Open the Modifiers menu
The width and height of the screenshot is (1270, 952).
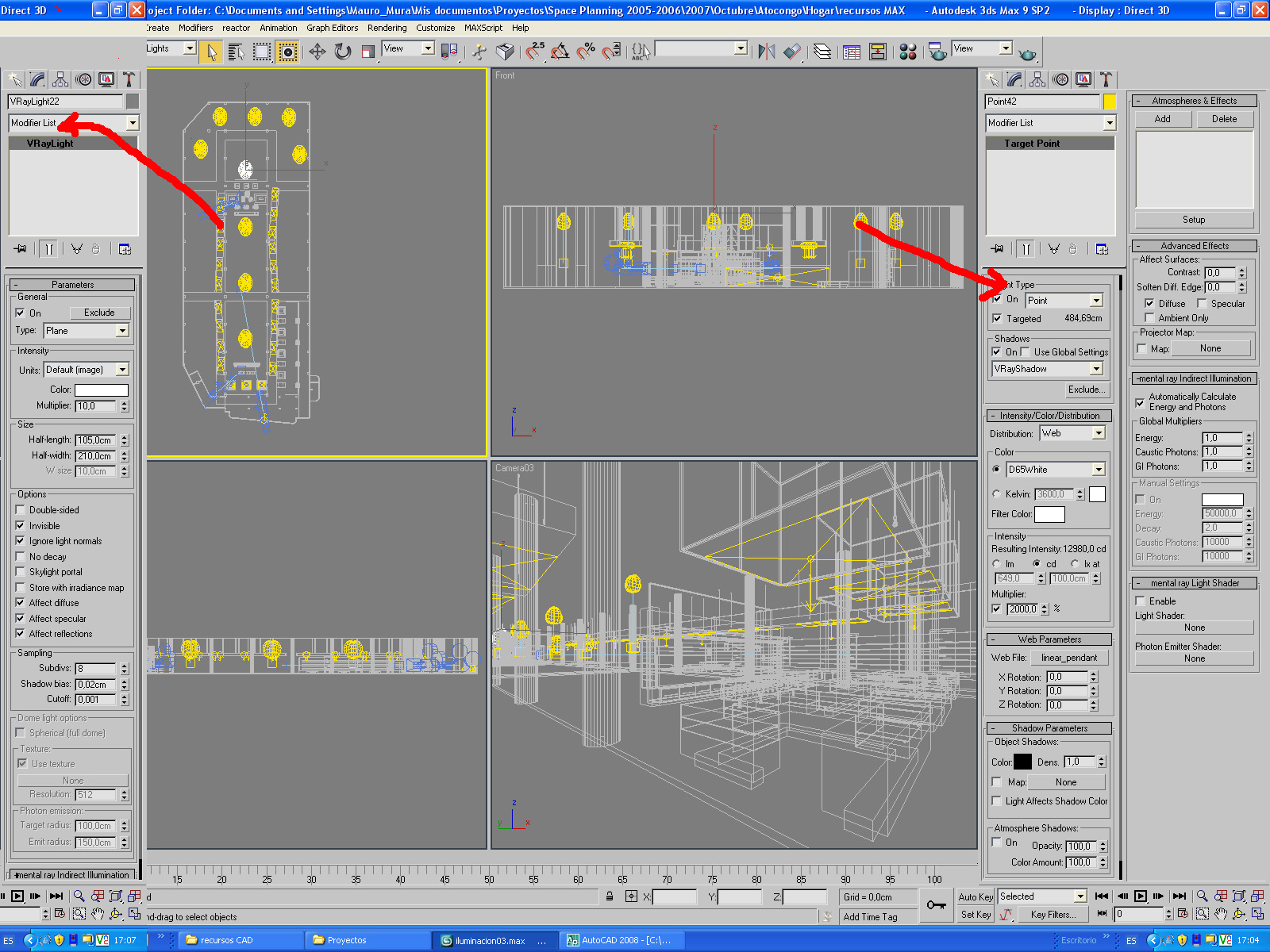[195, 28]
